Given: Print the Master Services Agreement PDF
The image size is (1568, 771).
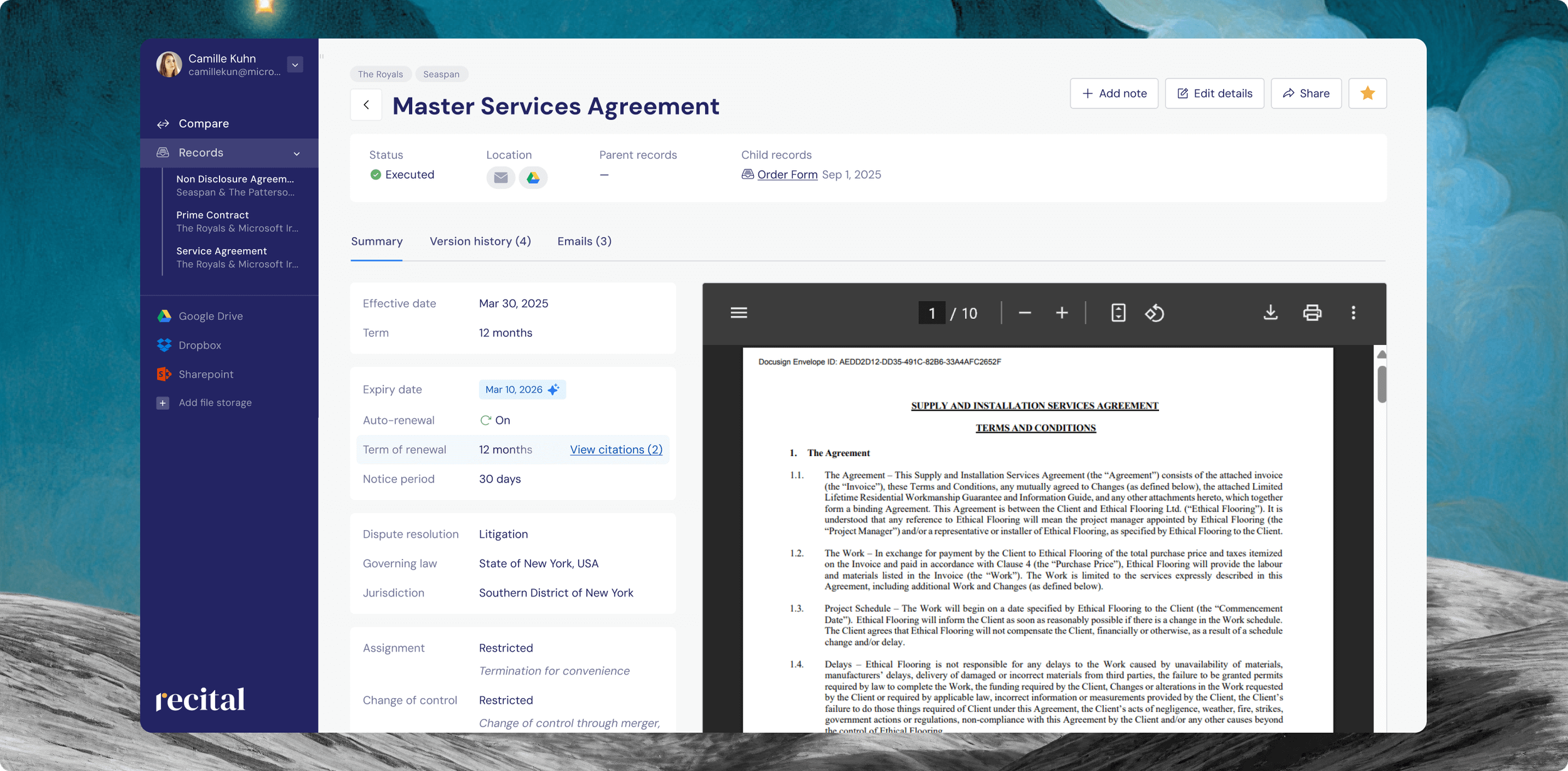Looking at the screenshot, I should [1313, 312].
